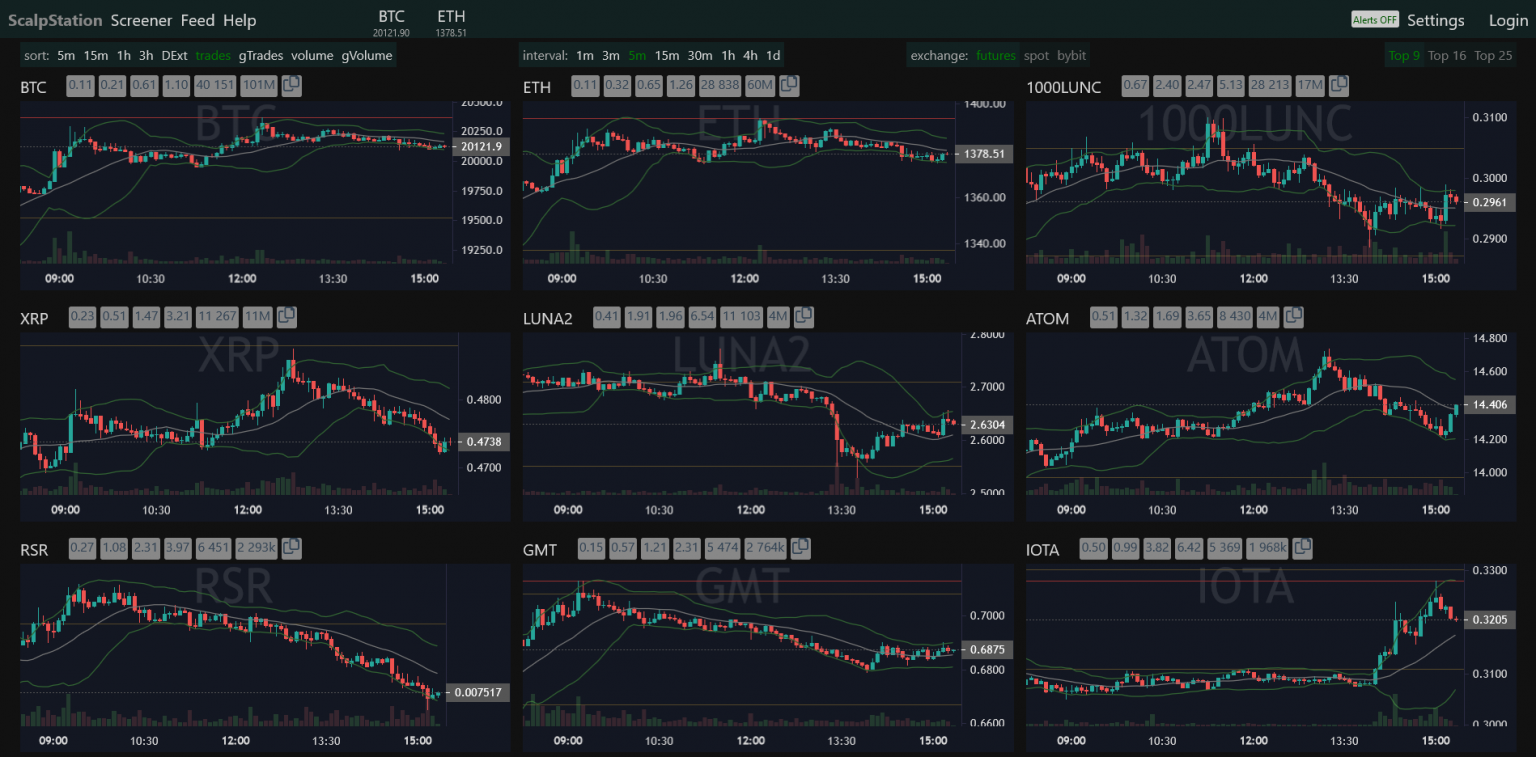Viewport: 1536px width, 757px height.
Task: Go to the Feed menu item
Action: click(x=197, y=20)
